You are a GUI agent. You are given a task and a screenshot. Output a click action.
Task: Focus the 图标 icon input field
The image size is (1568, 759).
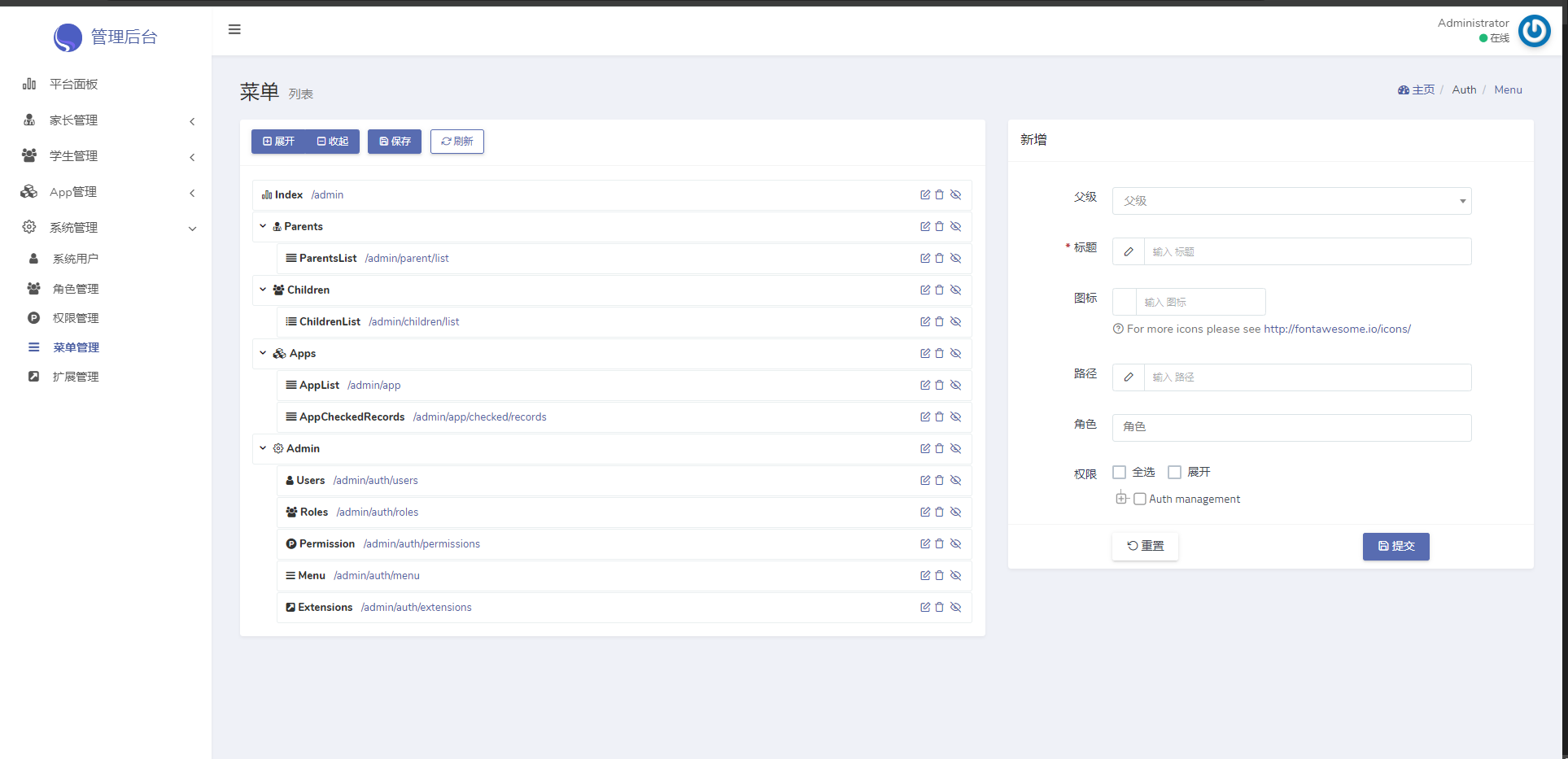point(1201,302)
